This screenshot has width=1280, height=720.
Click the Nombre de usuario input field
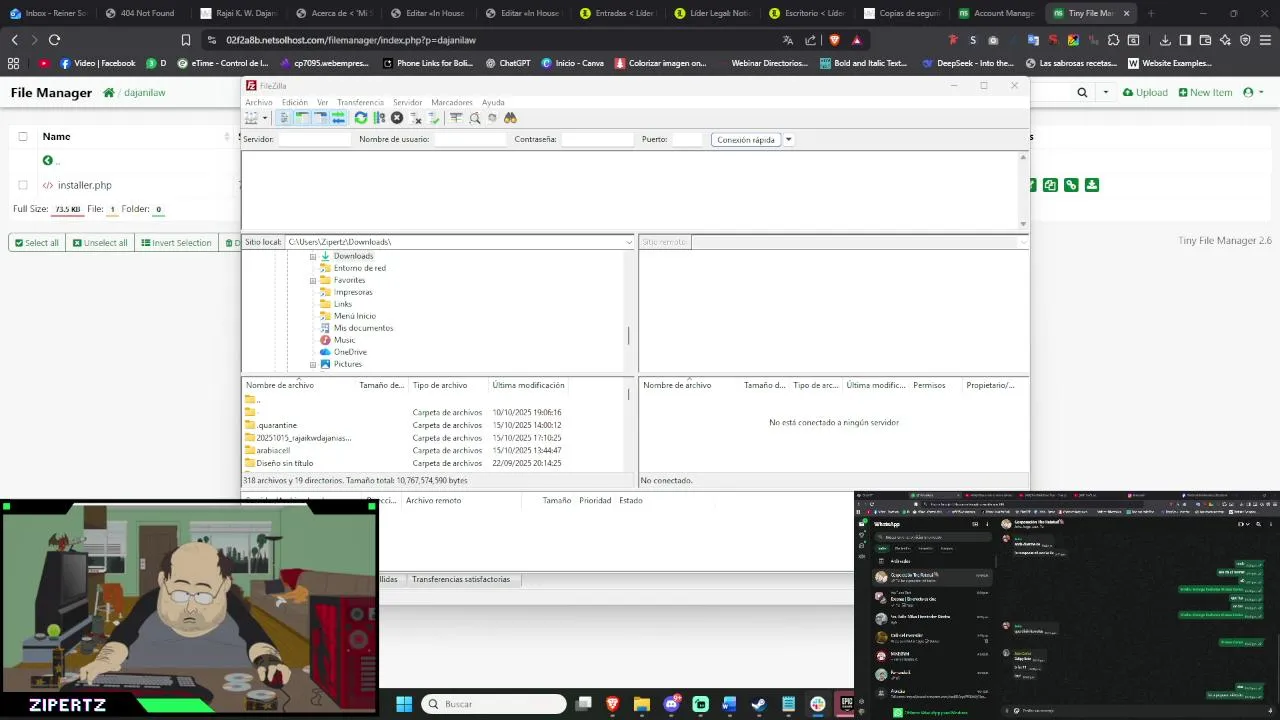tap(470, 140)
